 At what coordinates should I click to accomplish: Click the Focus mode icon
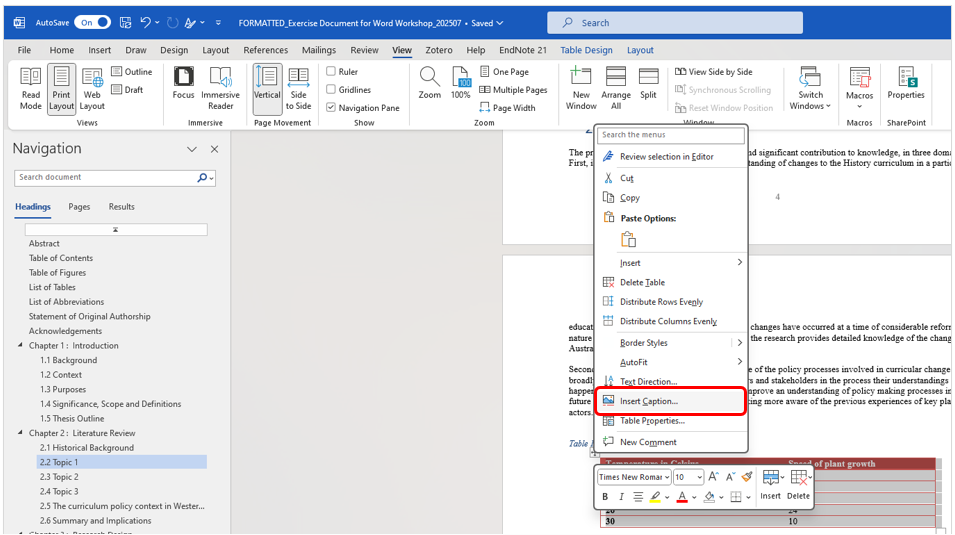(183, 88)
